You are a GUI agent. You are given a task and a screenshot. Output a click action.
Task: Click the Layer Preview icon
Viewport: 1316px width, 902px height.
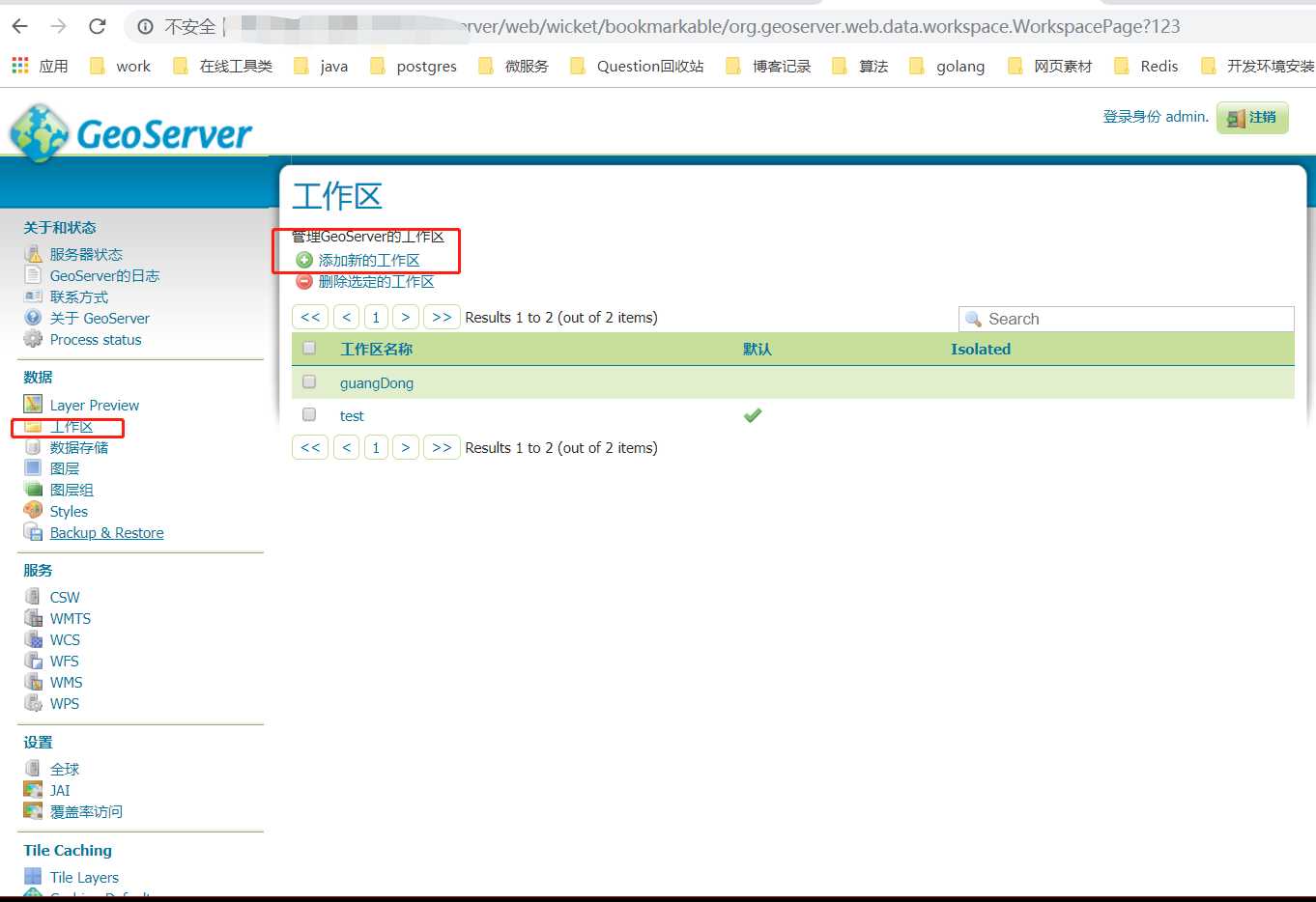point(33,405)
